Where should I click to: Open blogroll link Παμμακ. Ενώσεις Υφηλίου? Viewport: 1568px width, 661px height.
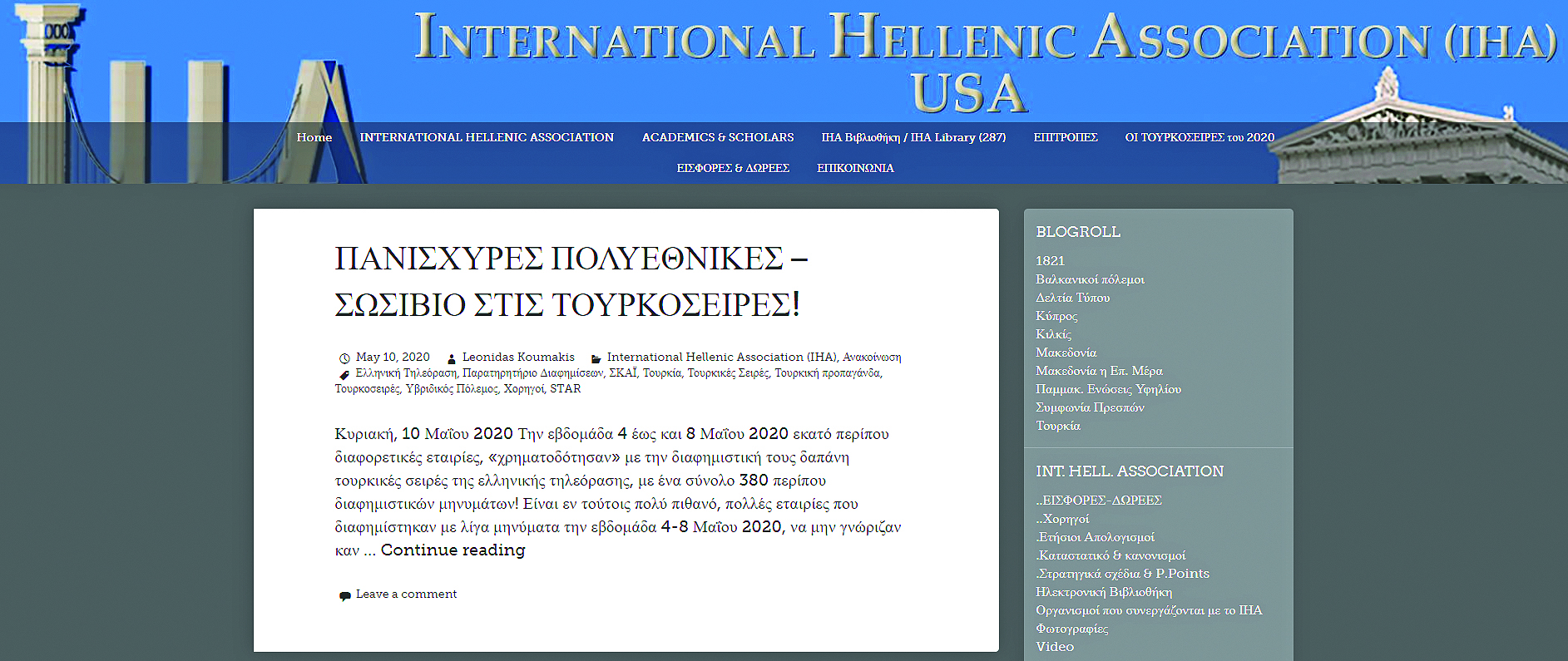pyautogui.click(x=1108, y=388)
